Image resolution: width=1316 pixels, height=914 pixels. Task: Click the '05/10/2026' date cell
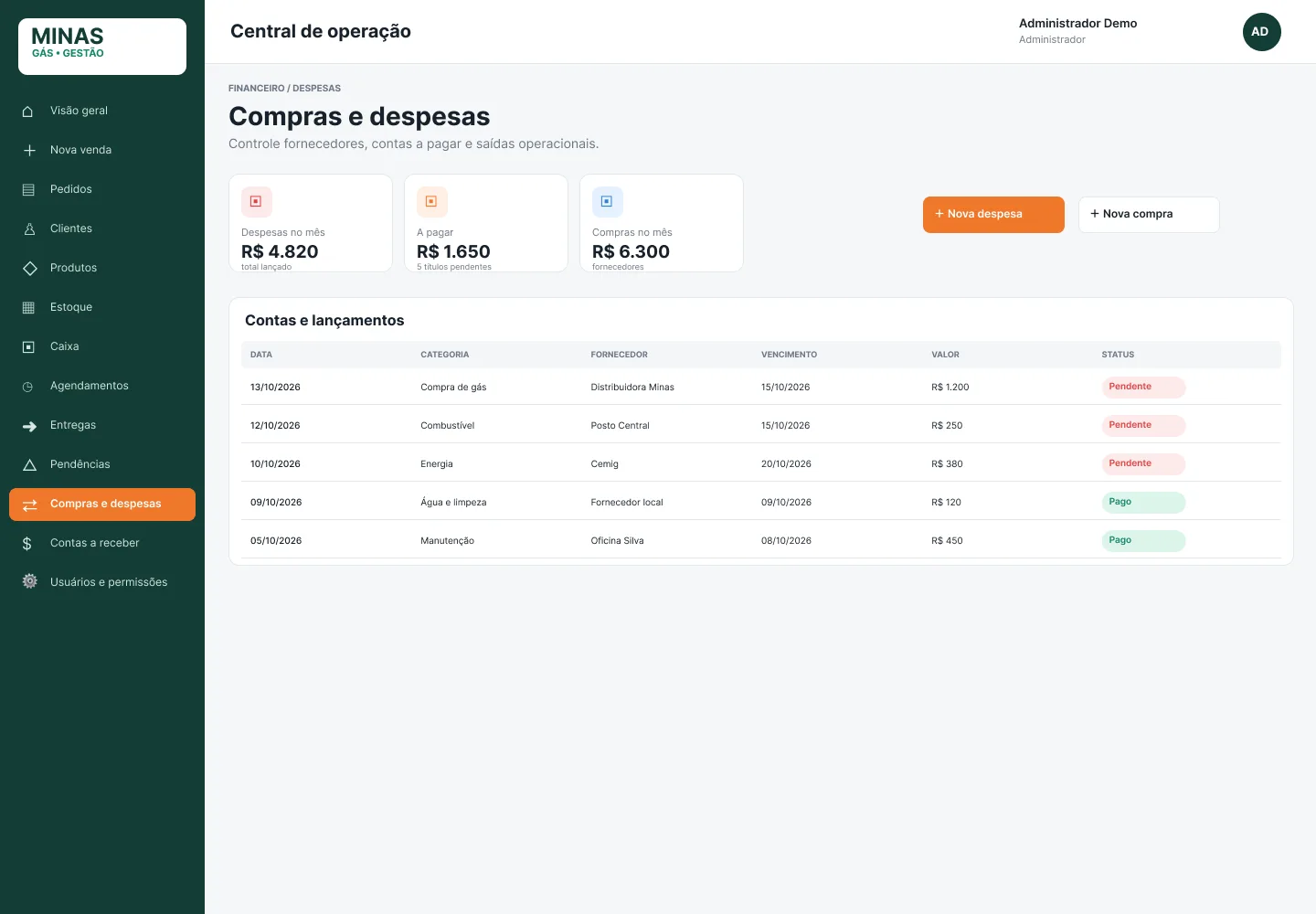pyautogui.click(x=276, y=541)
